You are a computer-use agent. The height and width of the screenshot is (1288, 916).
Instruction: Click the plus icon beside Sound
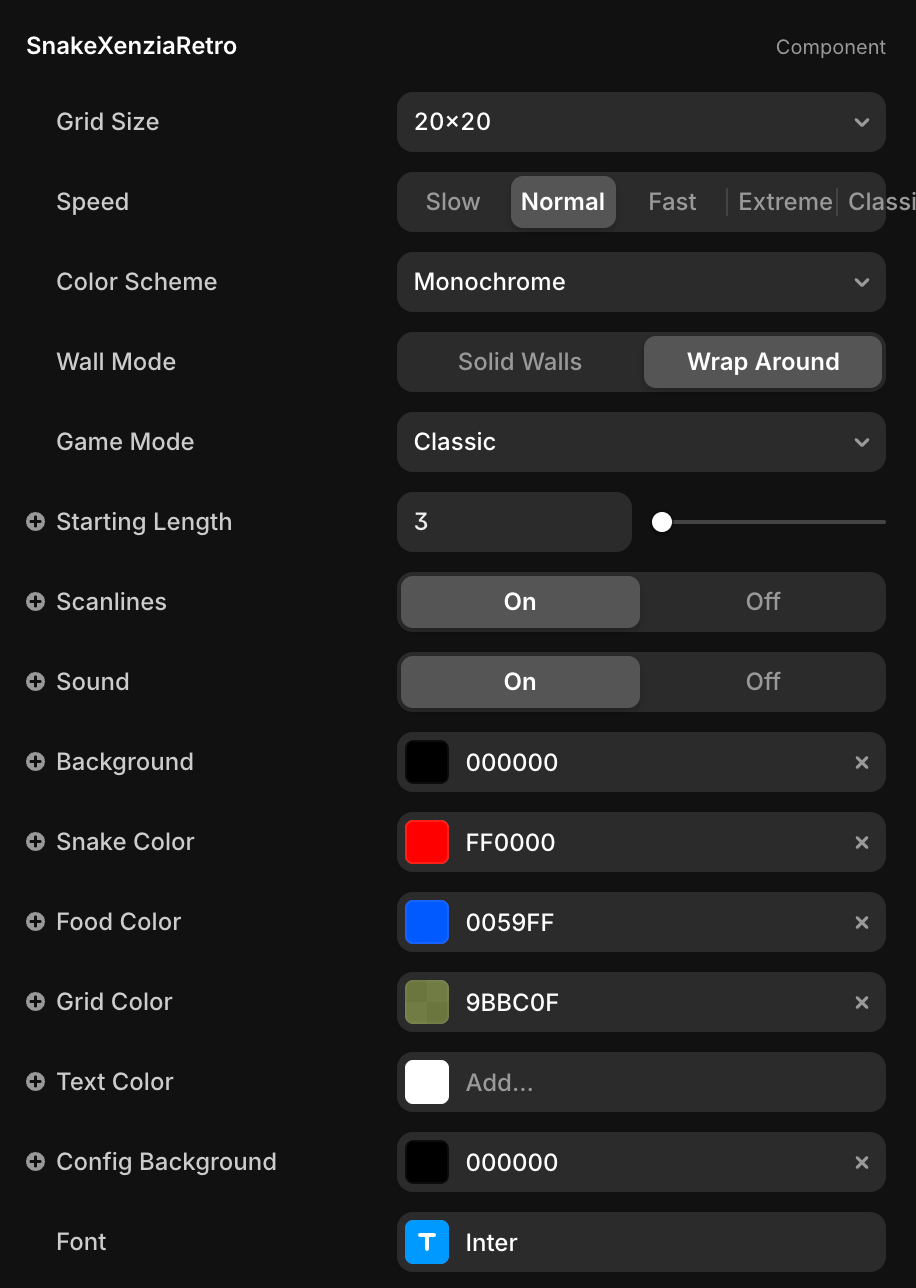point(35,682)
